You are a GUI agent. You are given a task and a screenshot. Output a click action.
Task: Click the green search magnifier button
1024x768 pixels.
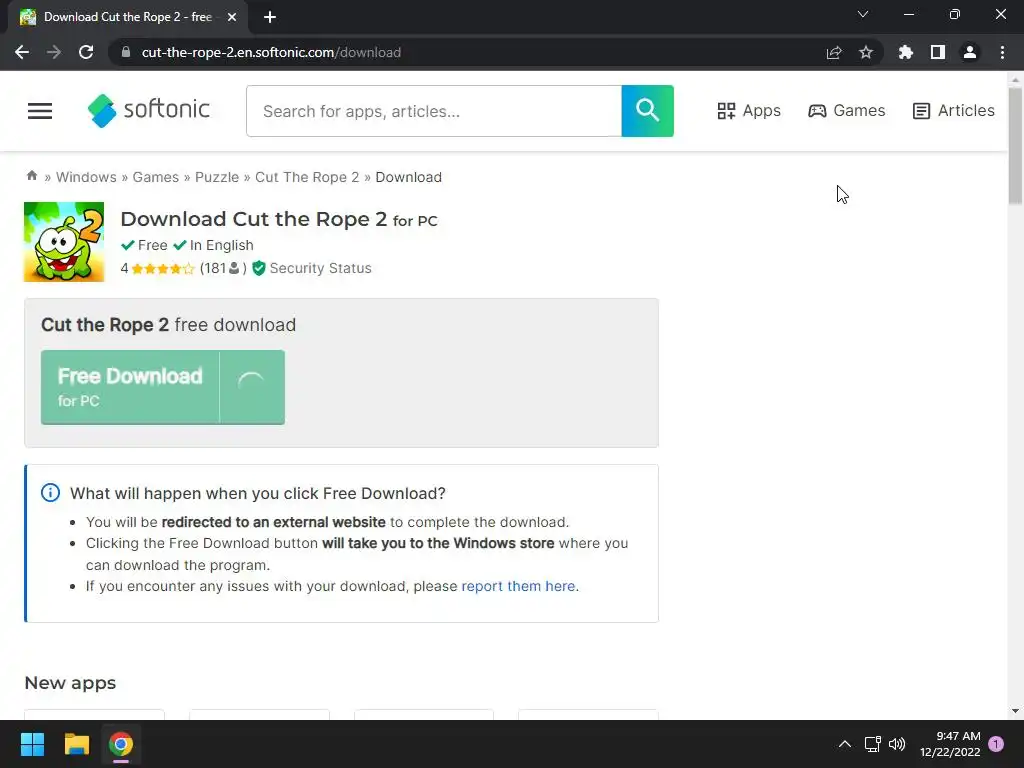tap(647, 111)
